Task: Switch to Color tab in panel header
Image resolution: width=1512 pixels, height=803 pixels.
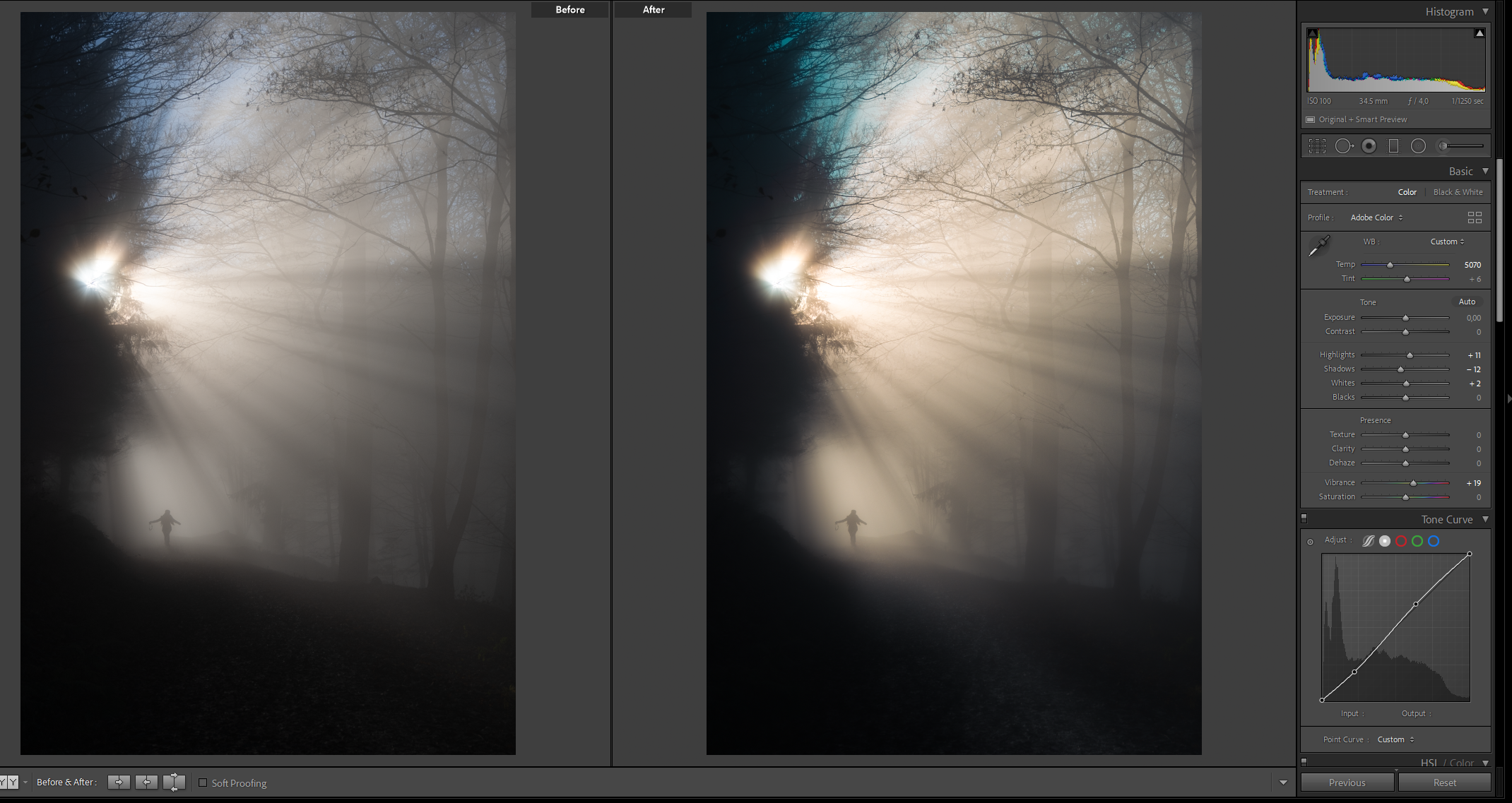Action: (1461, 763)
